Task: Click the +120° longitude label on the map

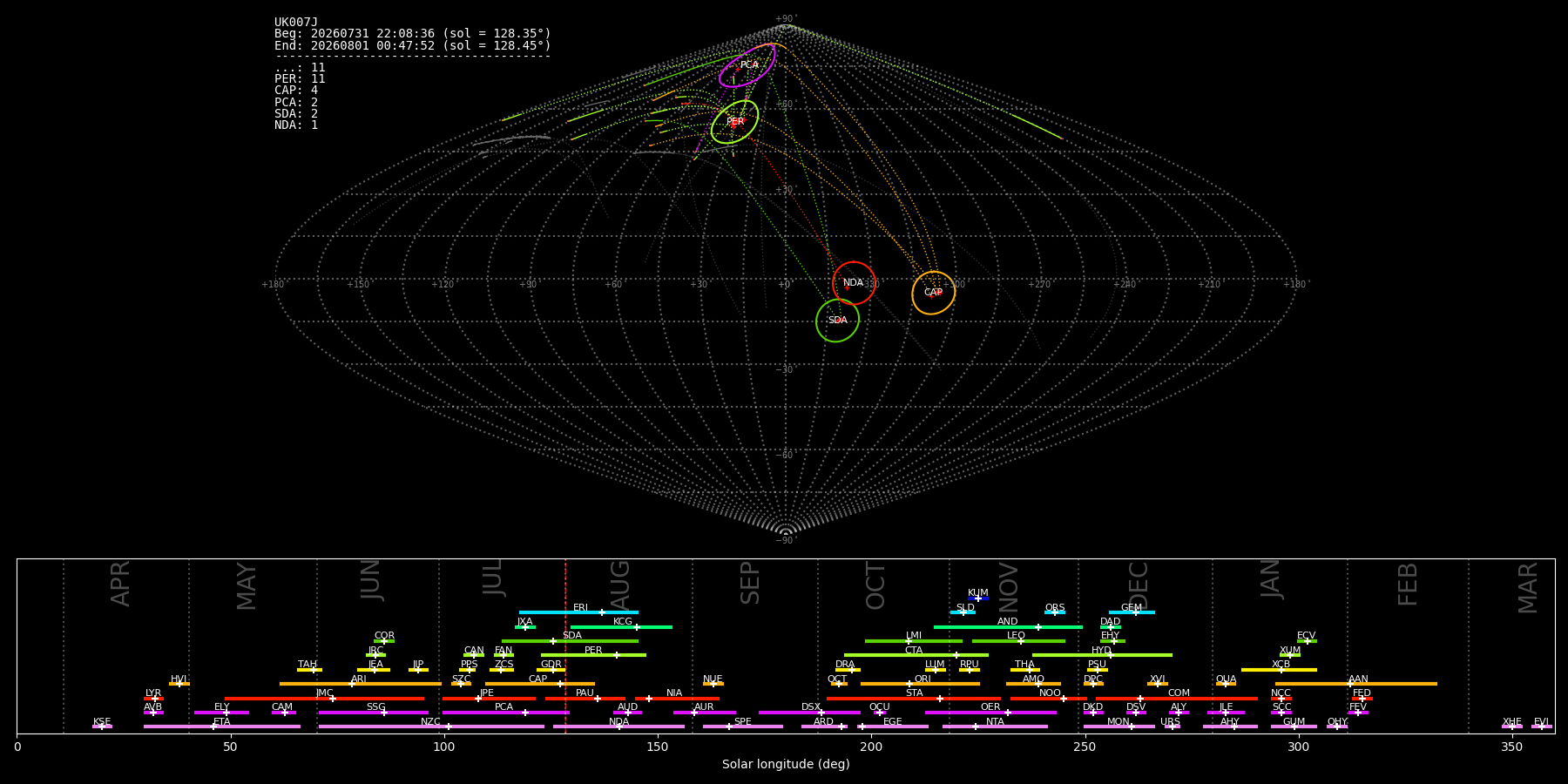Action: [x=443, y=284]
